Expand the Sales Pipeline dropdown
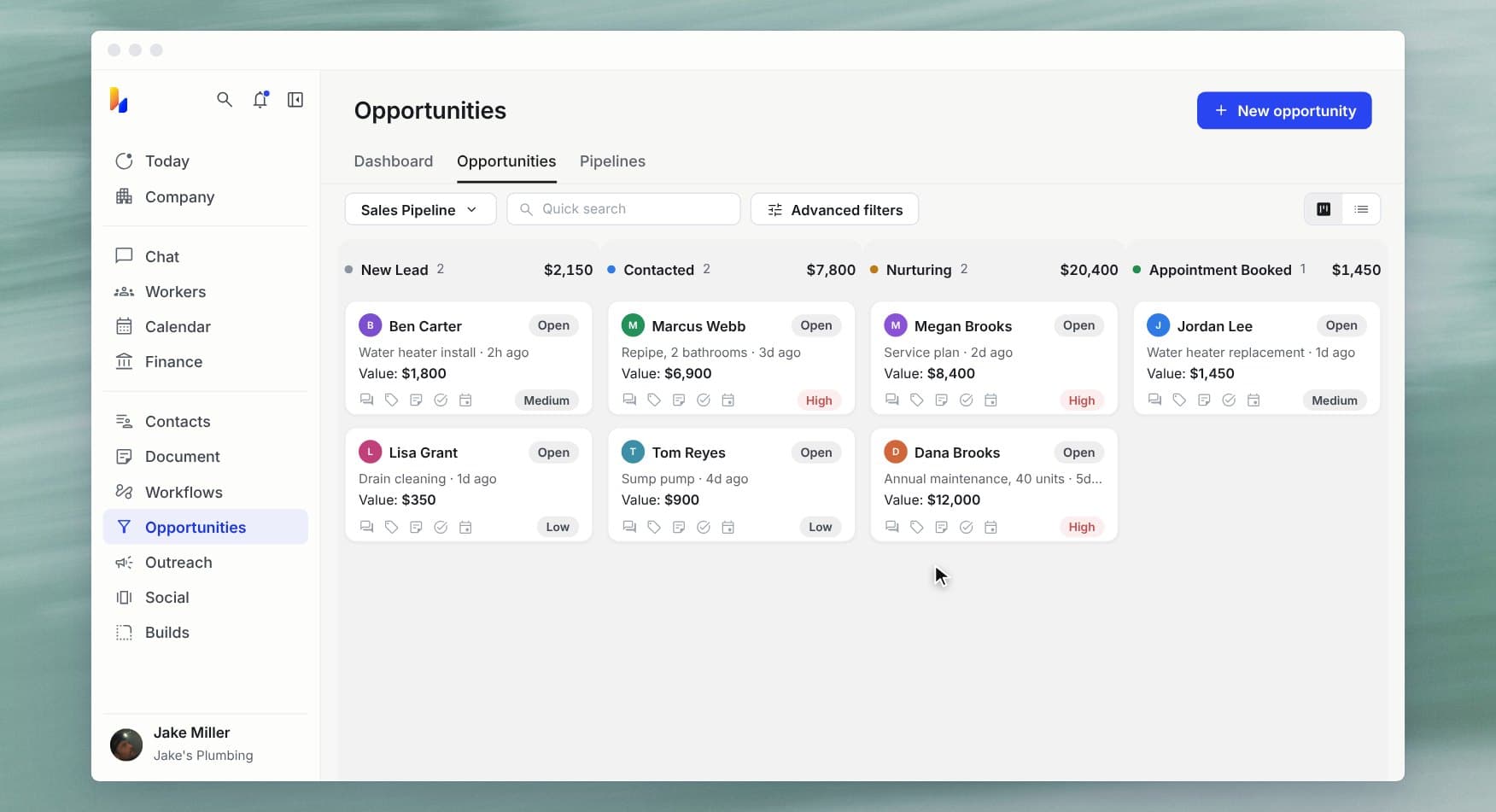Image resolution: width=1496 pixels, height=812 pixels. pos(420,209)
